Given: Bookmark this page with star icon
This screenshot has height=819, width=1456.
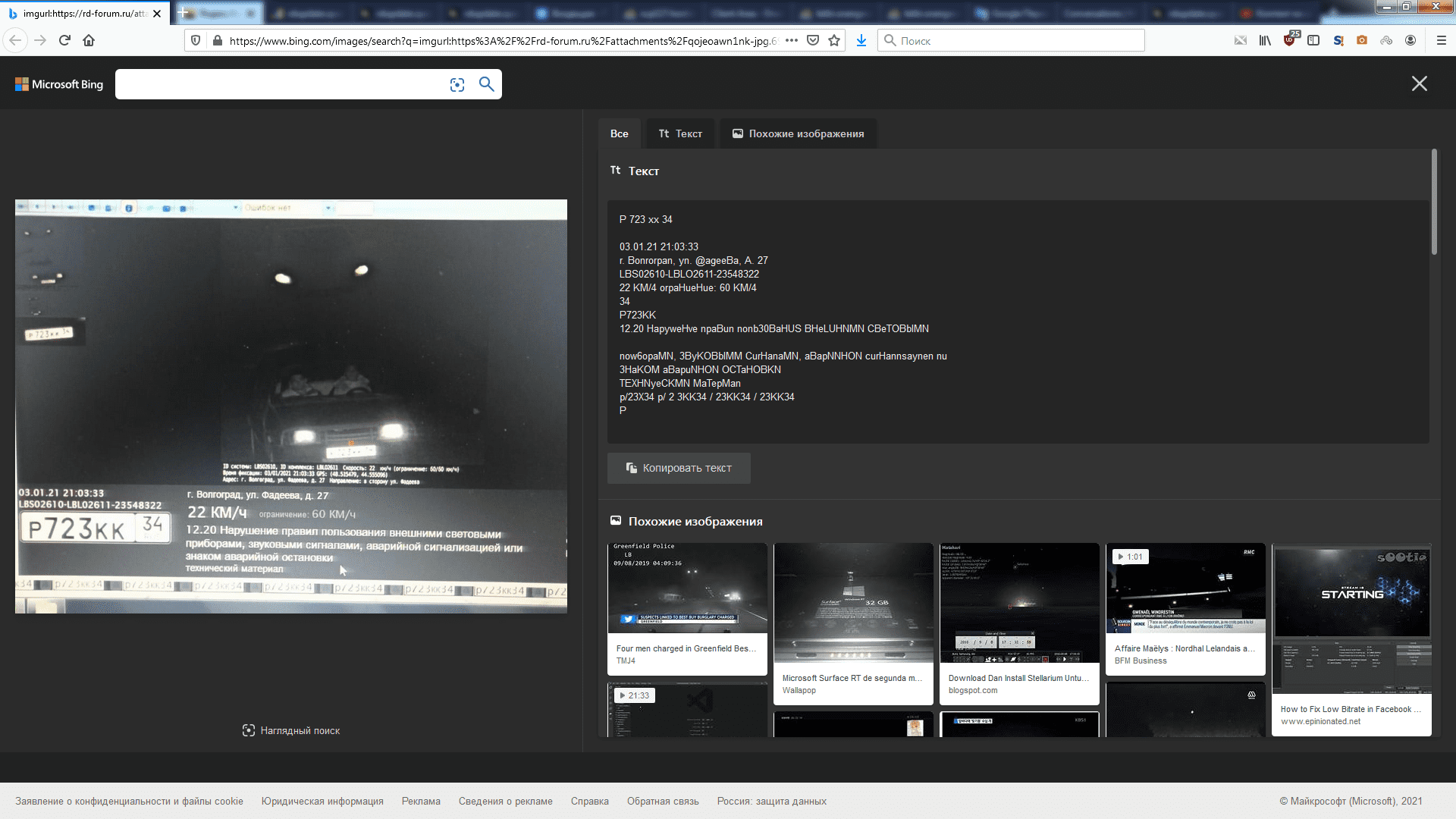Looking at the screenshot, I should pyautogui.click(x=834, y=40).
